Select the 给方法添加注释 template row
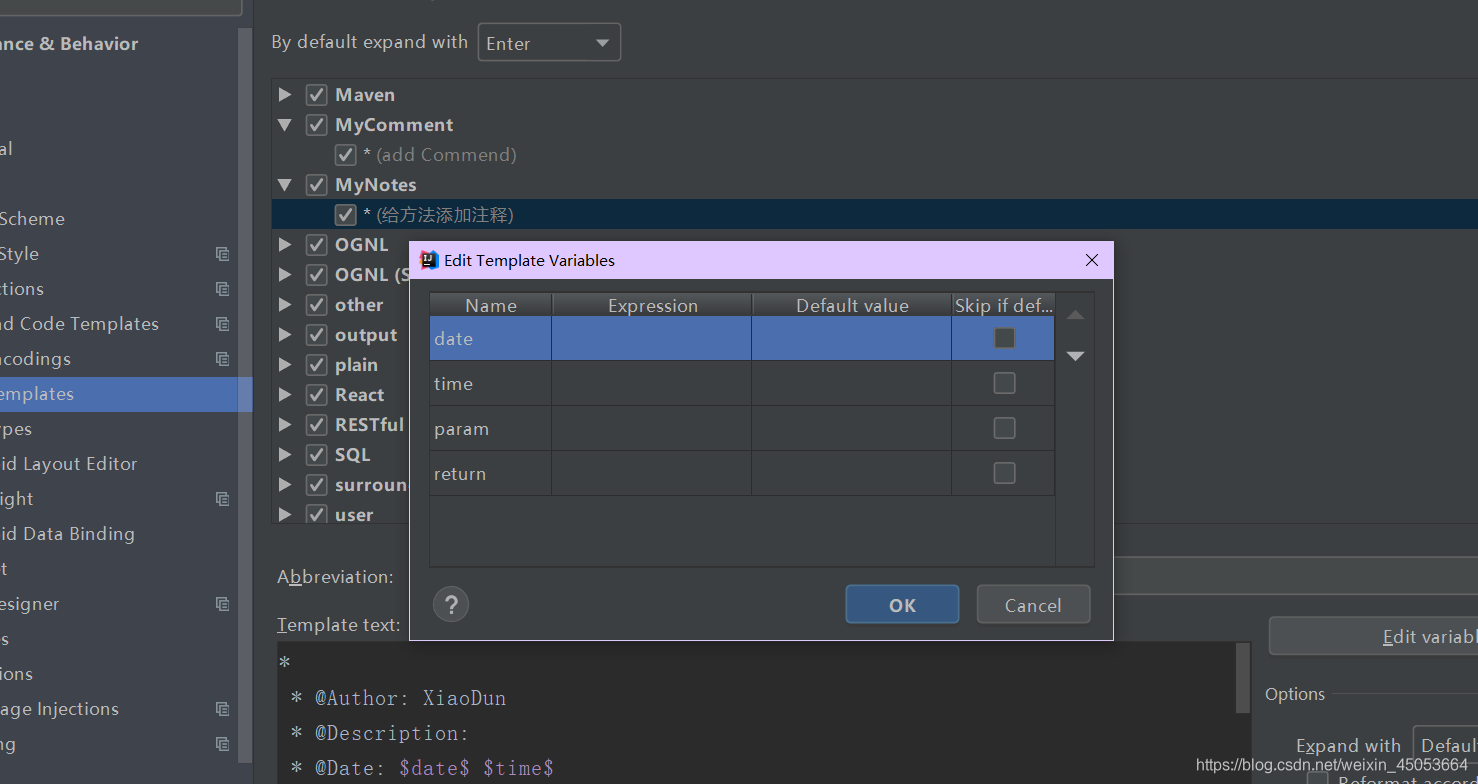Viewport: 1478px width, 784px height. 875,215
